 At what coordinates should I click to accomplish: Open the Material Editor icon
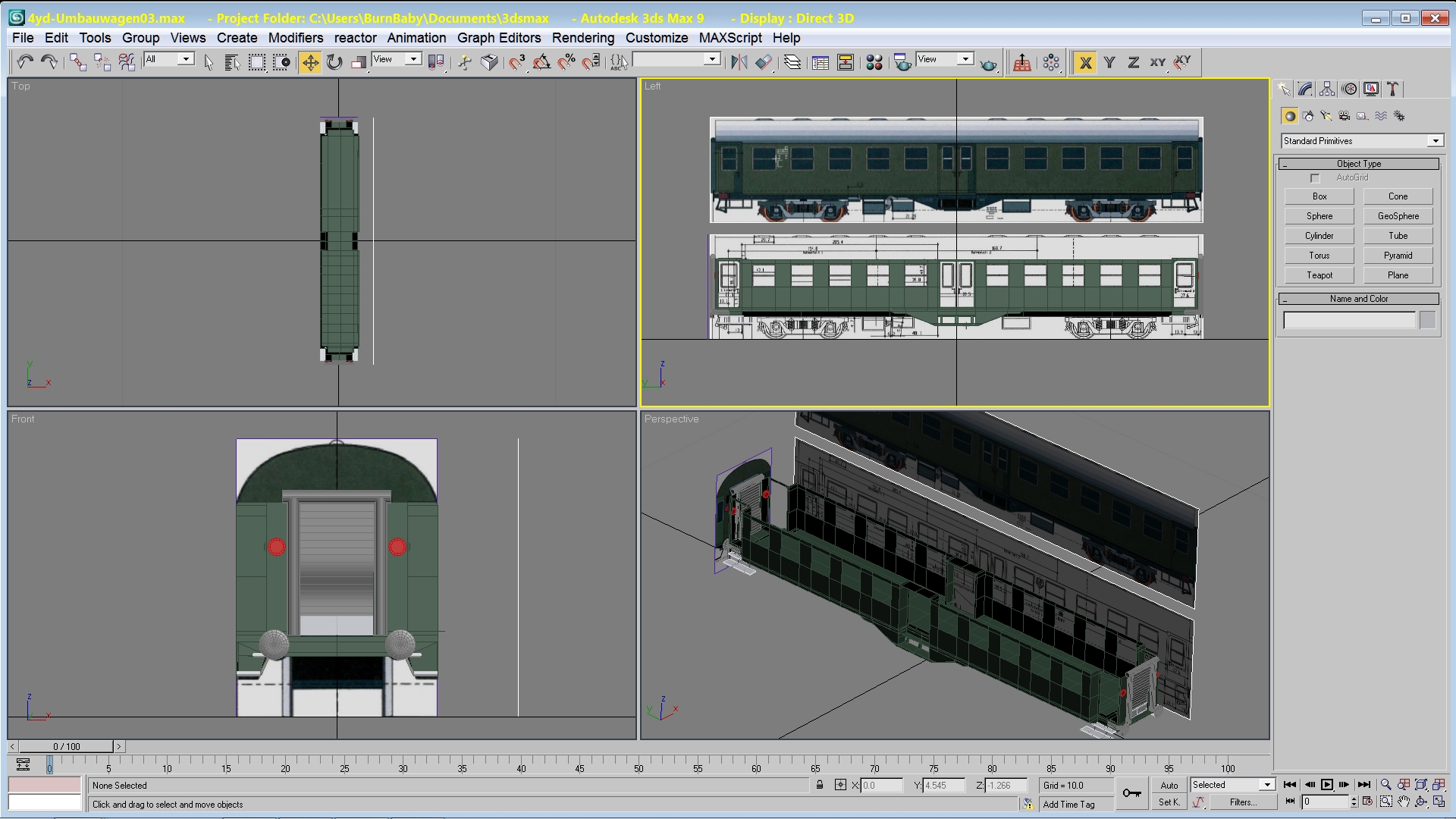pyautogui.click(x=874, y=62)
